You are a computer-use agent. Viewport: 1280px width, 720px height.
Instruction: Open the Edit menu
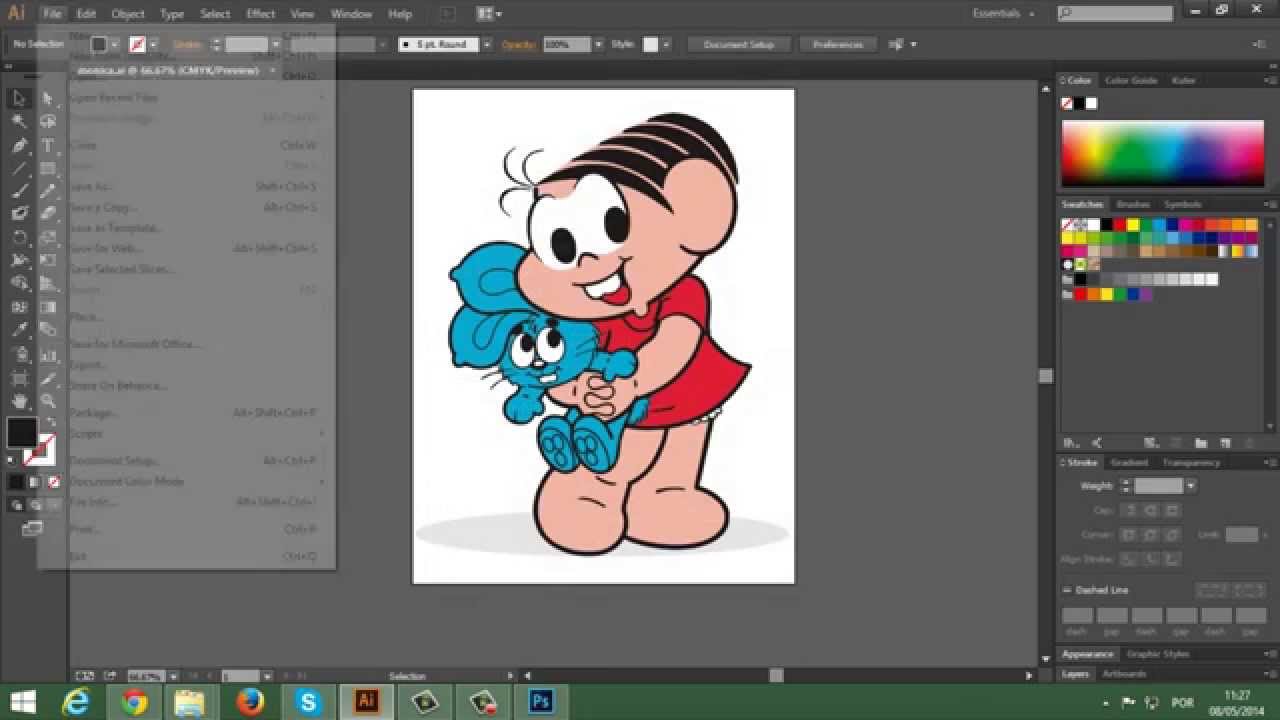86,14
